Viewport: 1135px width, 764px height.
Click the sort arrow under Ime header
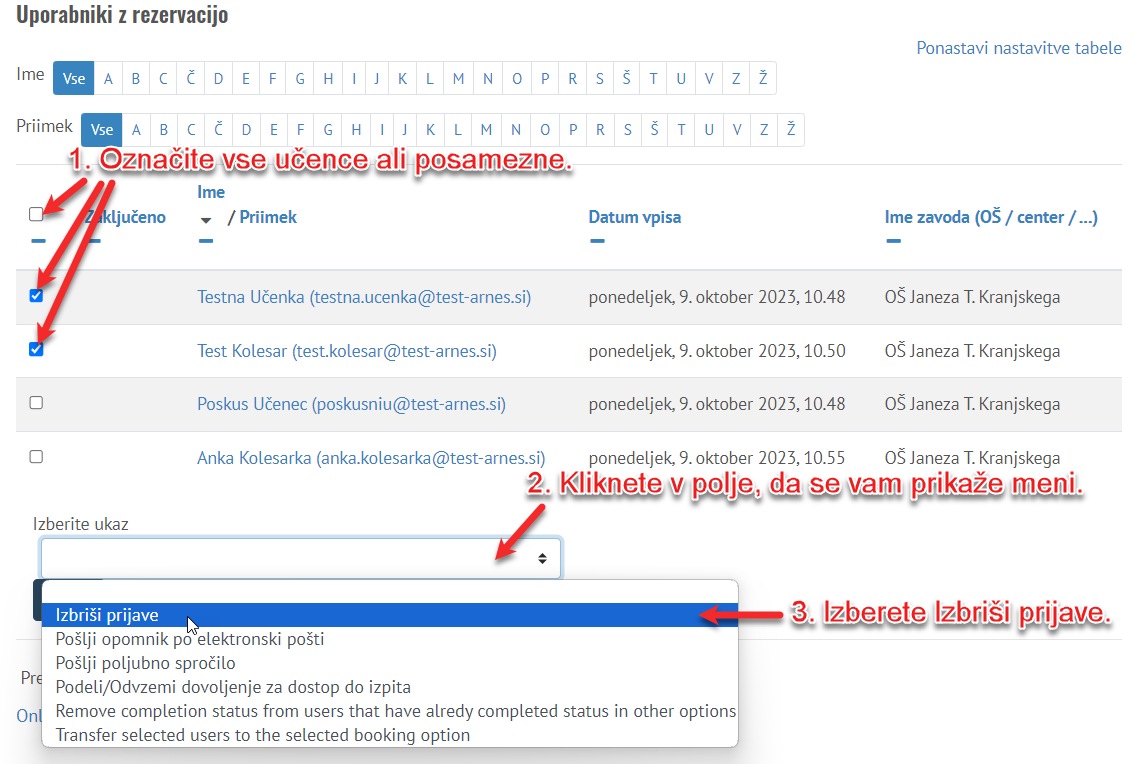point(207,220)
